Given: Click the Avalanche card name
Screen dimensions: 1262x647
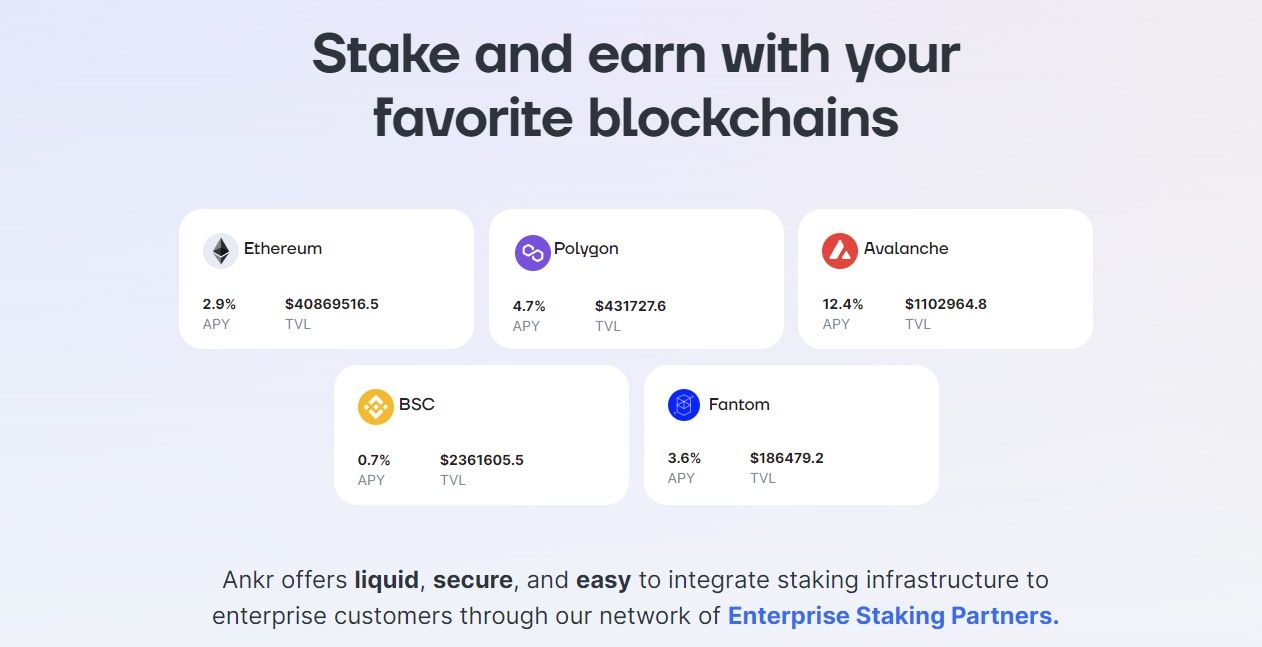Looking at the screenshot, I should (x=906, y=249).
